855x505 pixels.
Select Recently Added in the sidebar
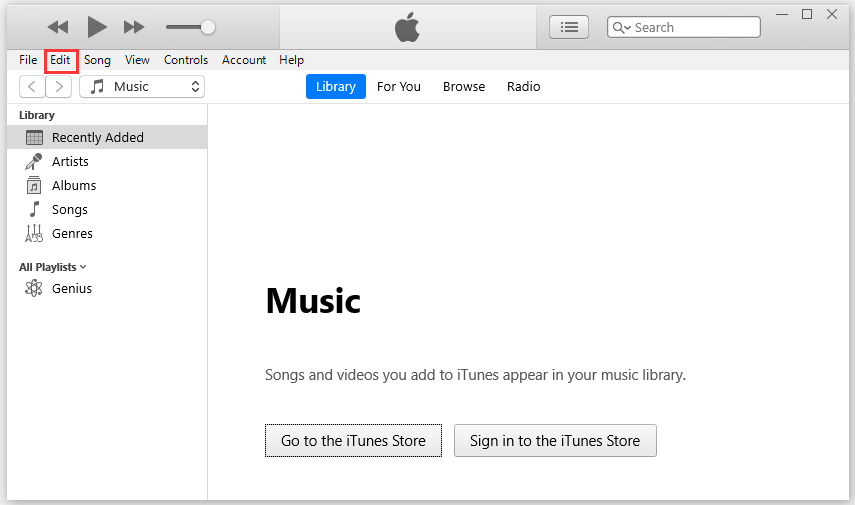tap(107, 137)
